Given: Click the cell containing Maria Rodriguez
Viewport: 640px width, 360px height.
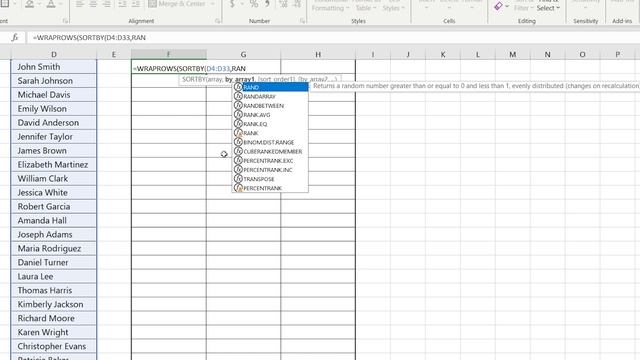Looking at the screenshot, I should pos(53,249).
